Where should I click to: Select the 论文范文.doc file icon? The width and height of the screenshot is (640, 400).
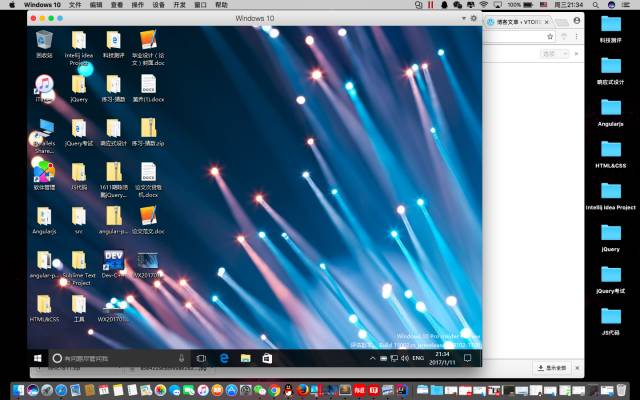tap(148, 216)
